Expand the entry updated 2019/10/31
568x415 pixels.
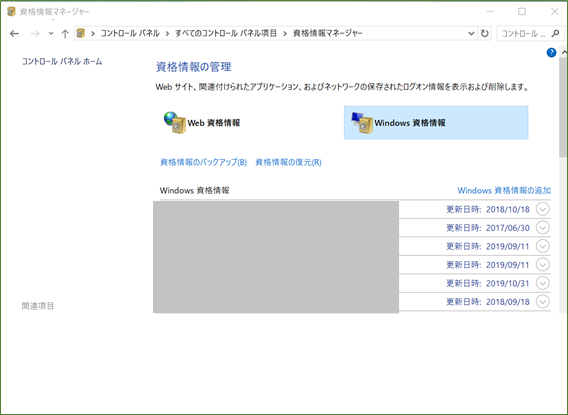[543, 283]
